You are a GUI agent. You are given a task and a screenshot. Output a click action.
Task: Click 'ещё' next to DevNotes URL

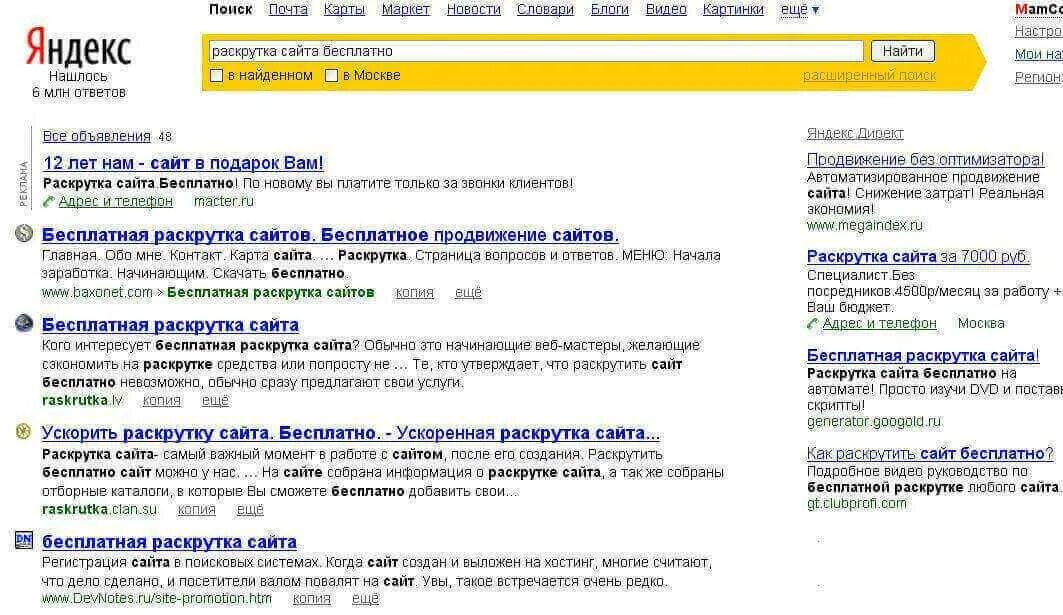(x=365, y=599)
